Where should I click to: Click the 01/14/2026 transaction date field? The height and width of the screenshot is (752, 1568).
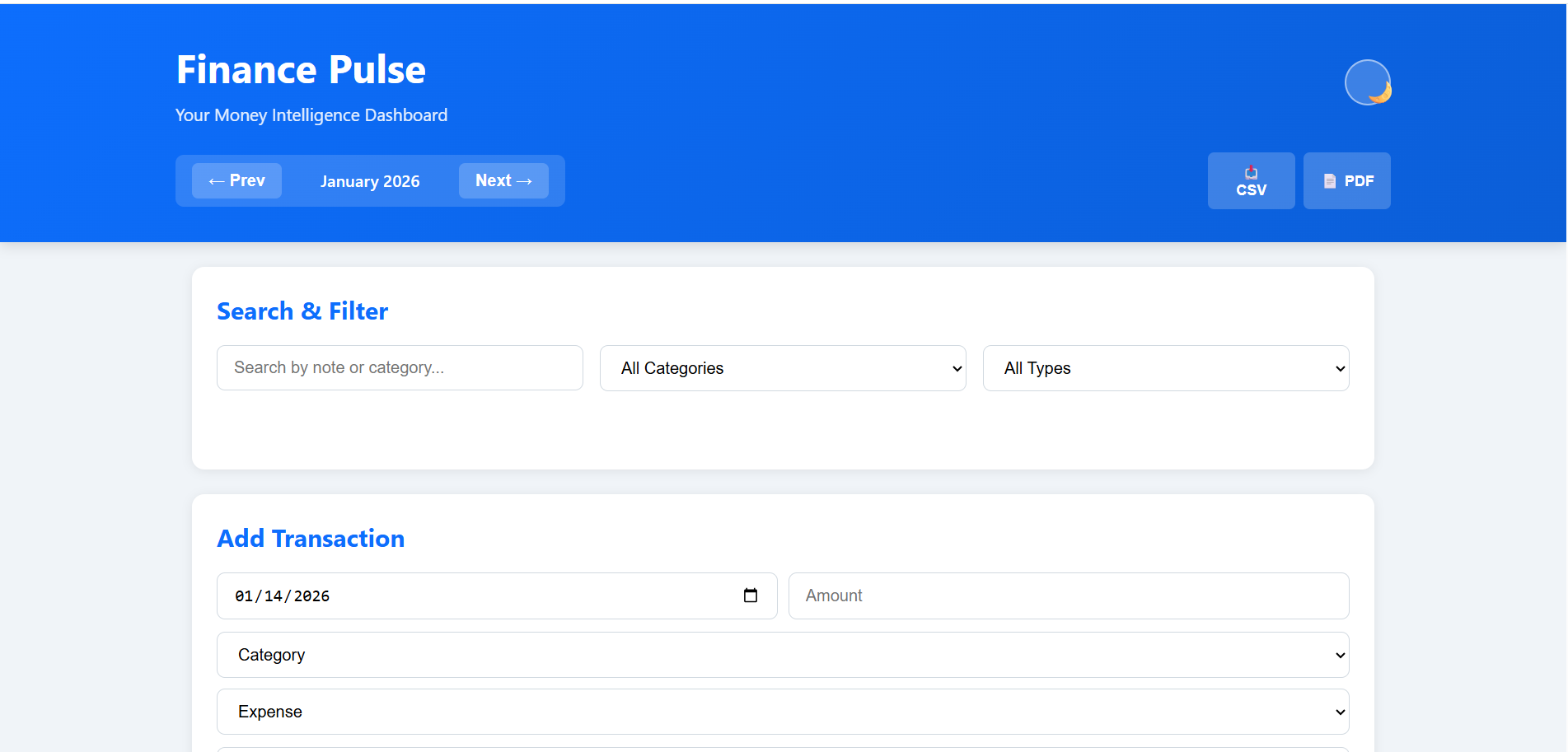pyautogui.click(x=497, y=596)
